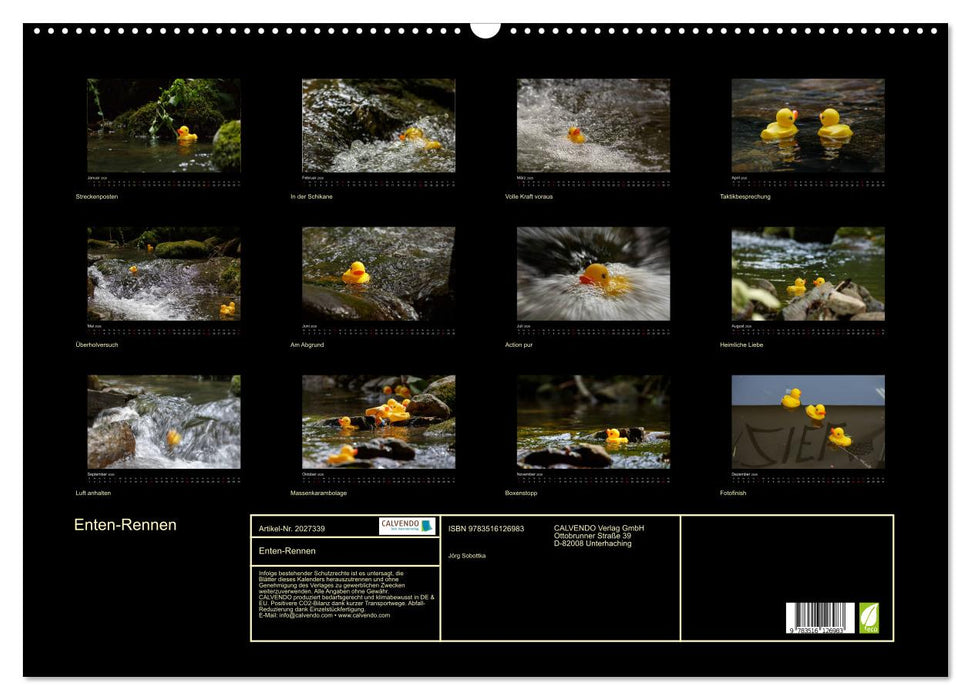The image size is (971, 700).
Task: Open the Streckenposten January photo
Action: (163, 126)
